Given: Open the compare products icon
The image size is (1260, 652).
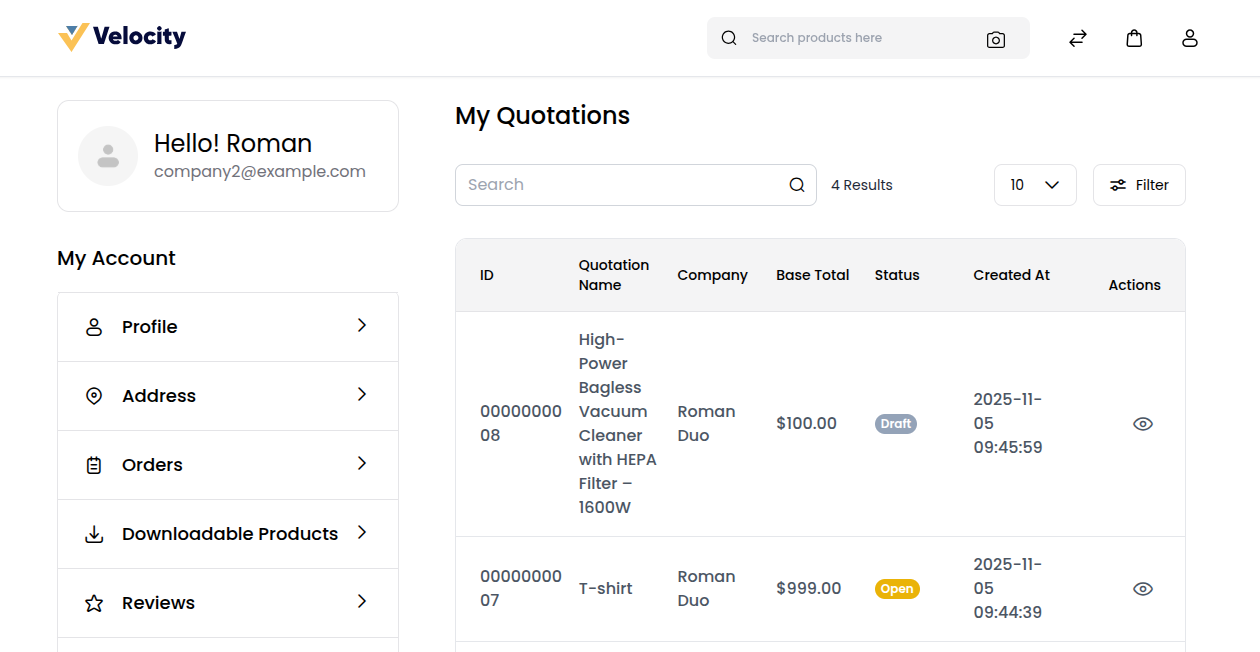Looking at the screenshot, I should 1077,38.
